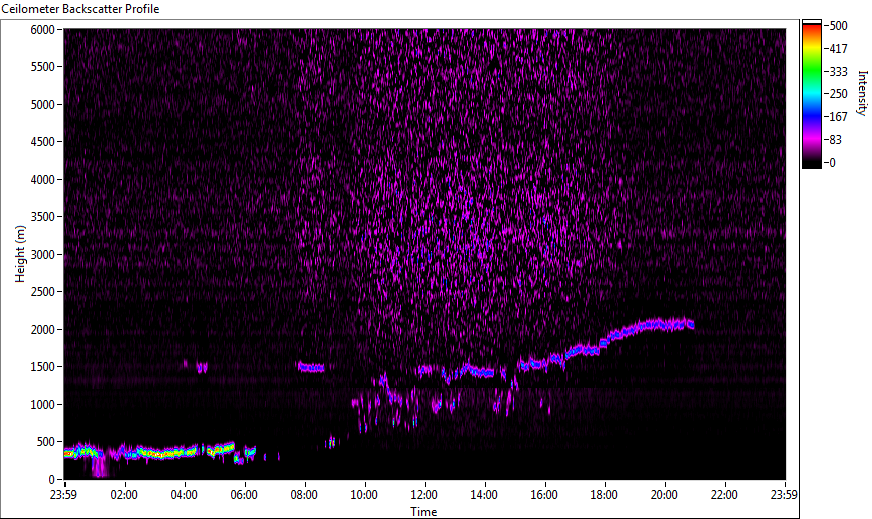Click the 'Time' axis label

[424, 512]
